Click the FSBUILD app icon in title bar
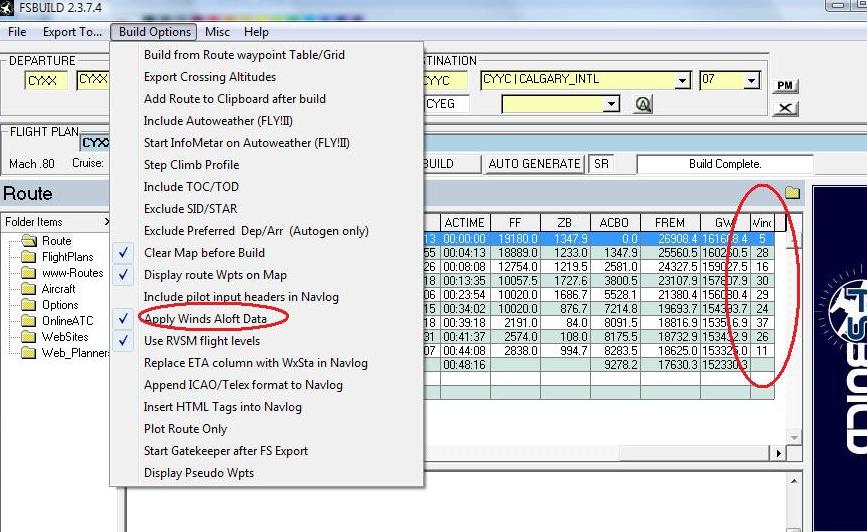867x532 pixels. point(6,8)
